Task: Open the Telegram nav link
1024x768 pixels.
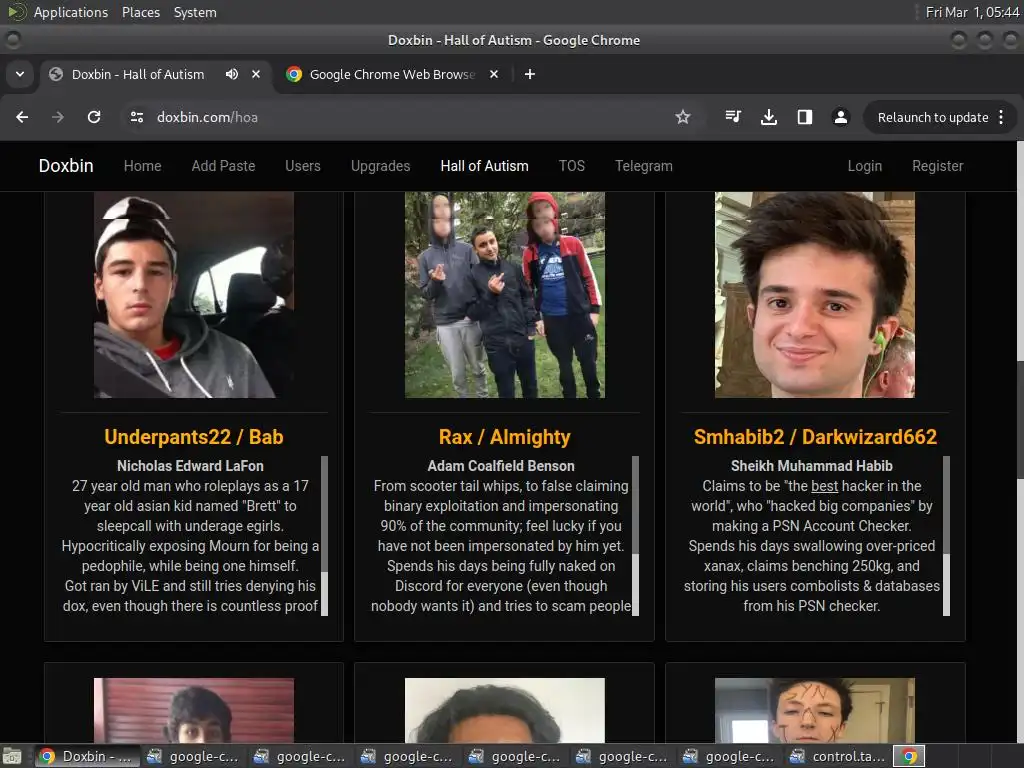Action: 644,166
